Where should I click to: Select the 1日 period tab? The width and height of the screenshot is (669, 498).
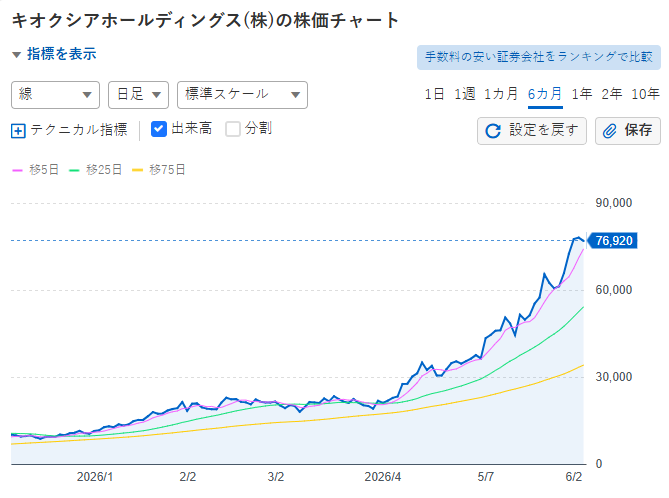[434, 94]
